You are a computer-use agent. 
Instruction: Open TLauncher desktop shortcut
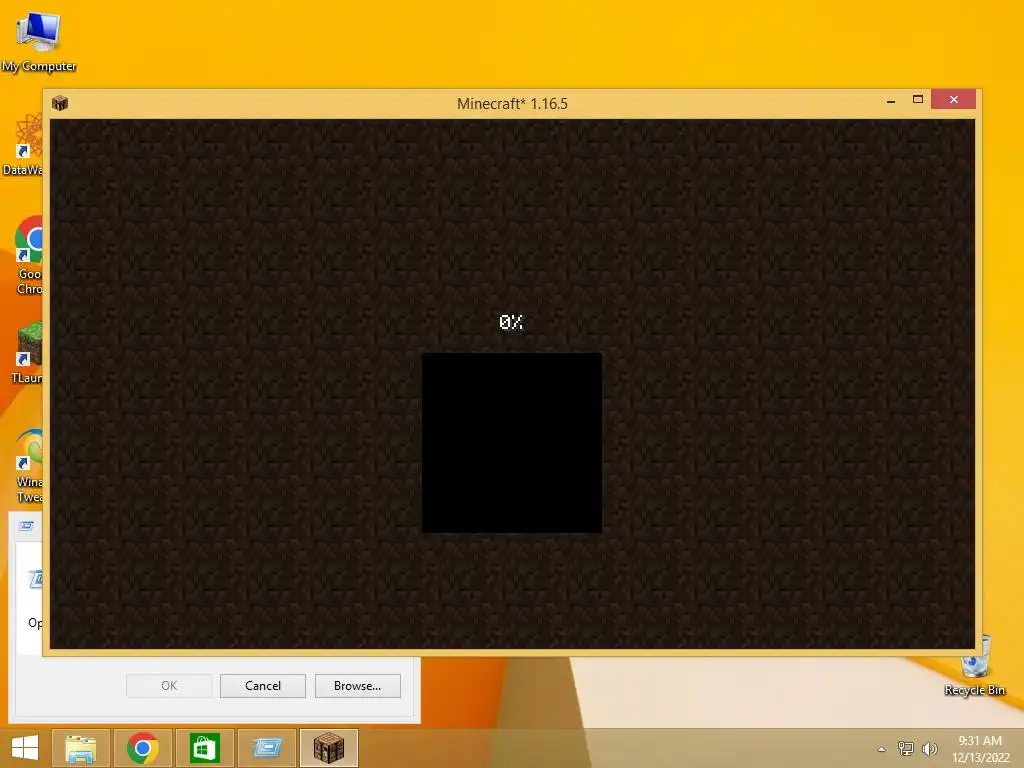pyautogui.click(x=27, y=353)
